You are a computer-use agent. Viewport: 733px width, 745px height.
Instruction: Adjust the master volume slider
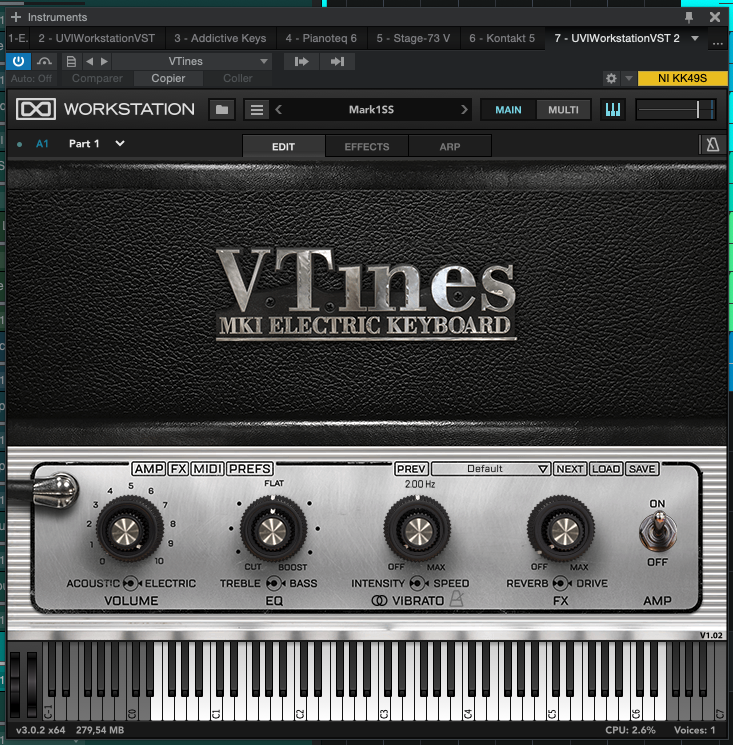click(x=676, y=110)
